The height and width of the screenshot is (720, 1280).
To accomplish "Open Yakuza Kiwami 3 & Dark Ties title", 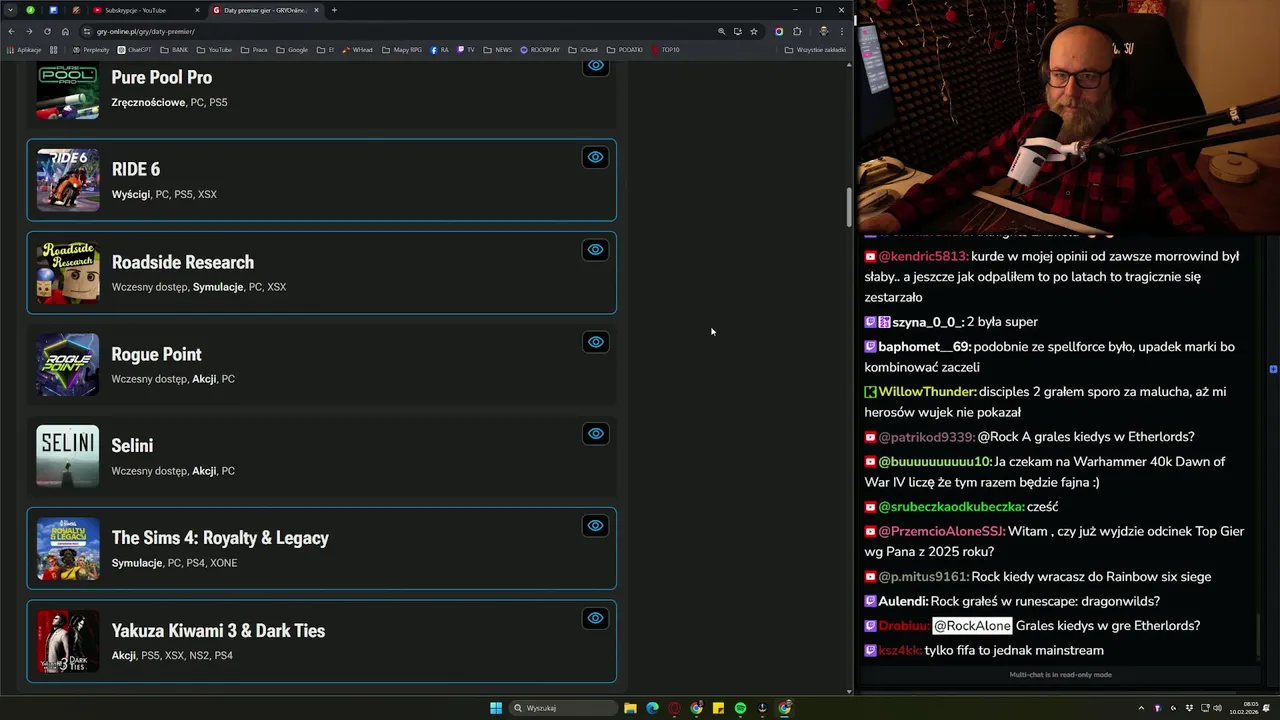I will click(218, 631).
